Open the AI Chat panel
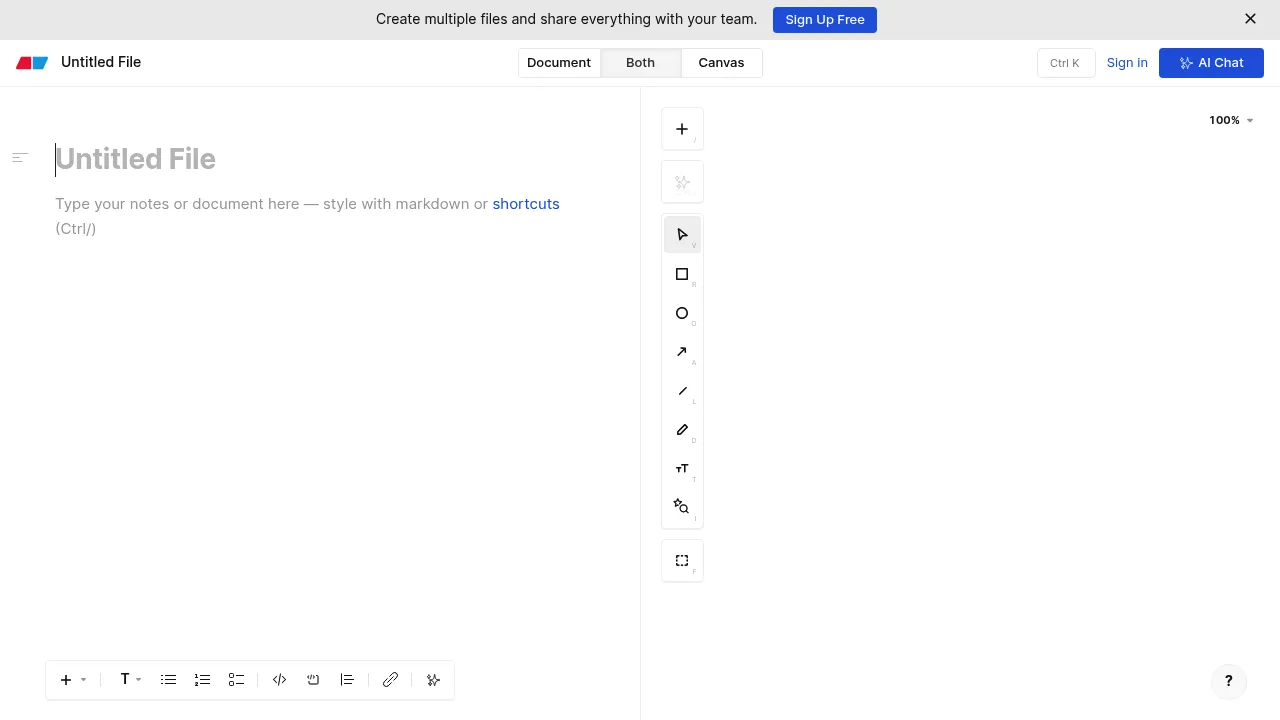The image size is (1280, 720). pos(1211,63)
